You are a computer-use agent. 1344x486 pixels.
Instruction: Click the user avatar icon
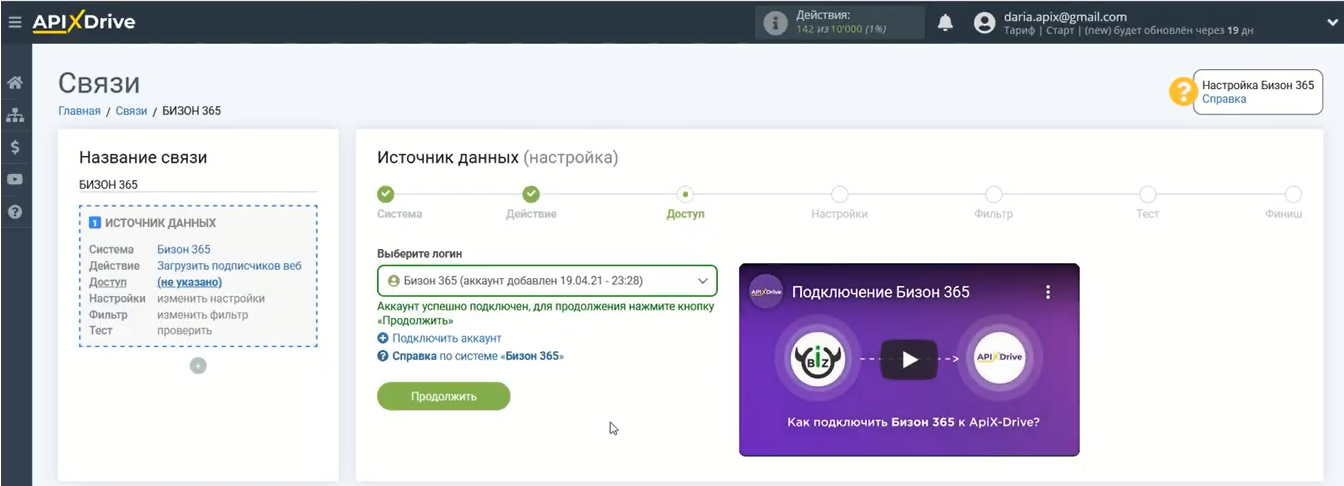[985, 23]
